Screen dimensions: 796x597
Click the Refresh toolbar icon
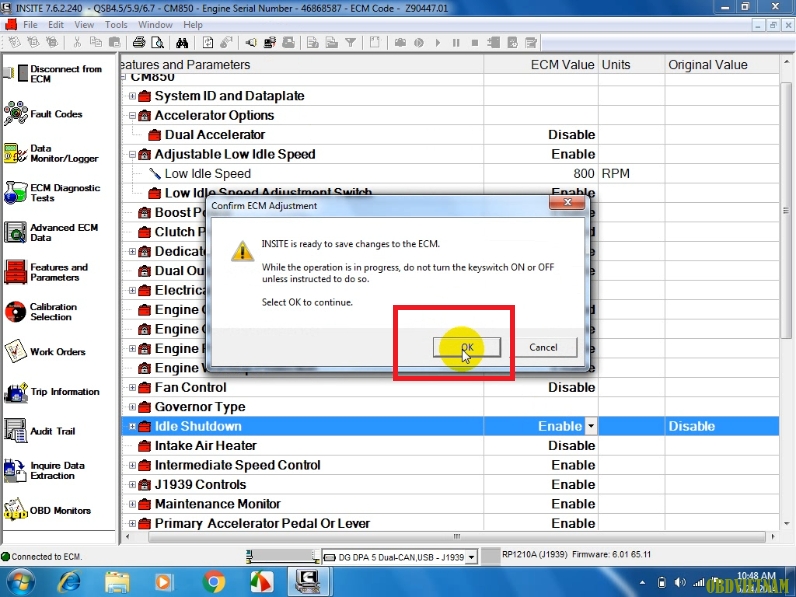[x=208, y=43]
